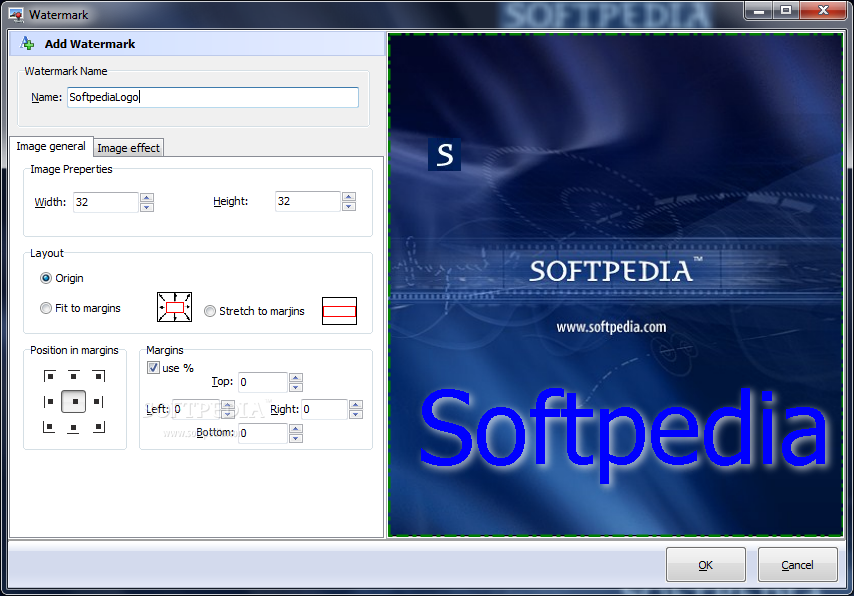
Task: Select the Fit to margins option
Action: point(80,308)
